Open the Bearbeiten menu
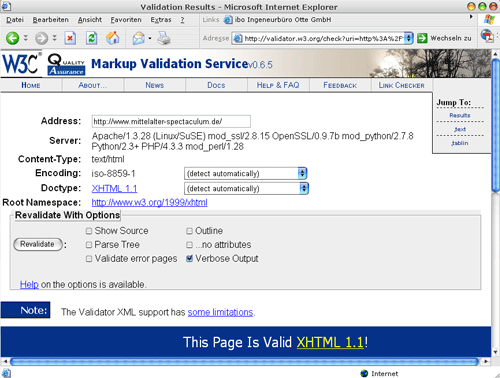500x378 pixels. pos(51,20)
